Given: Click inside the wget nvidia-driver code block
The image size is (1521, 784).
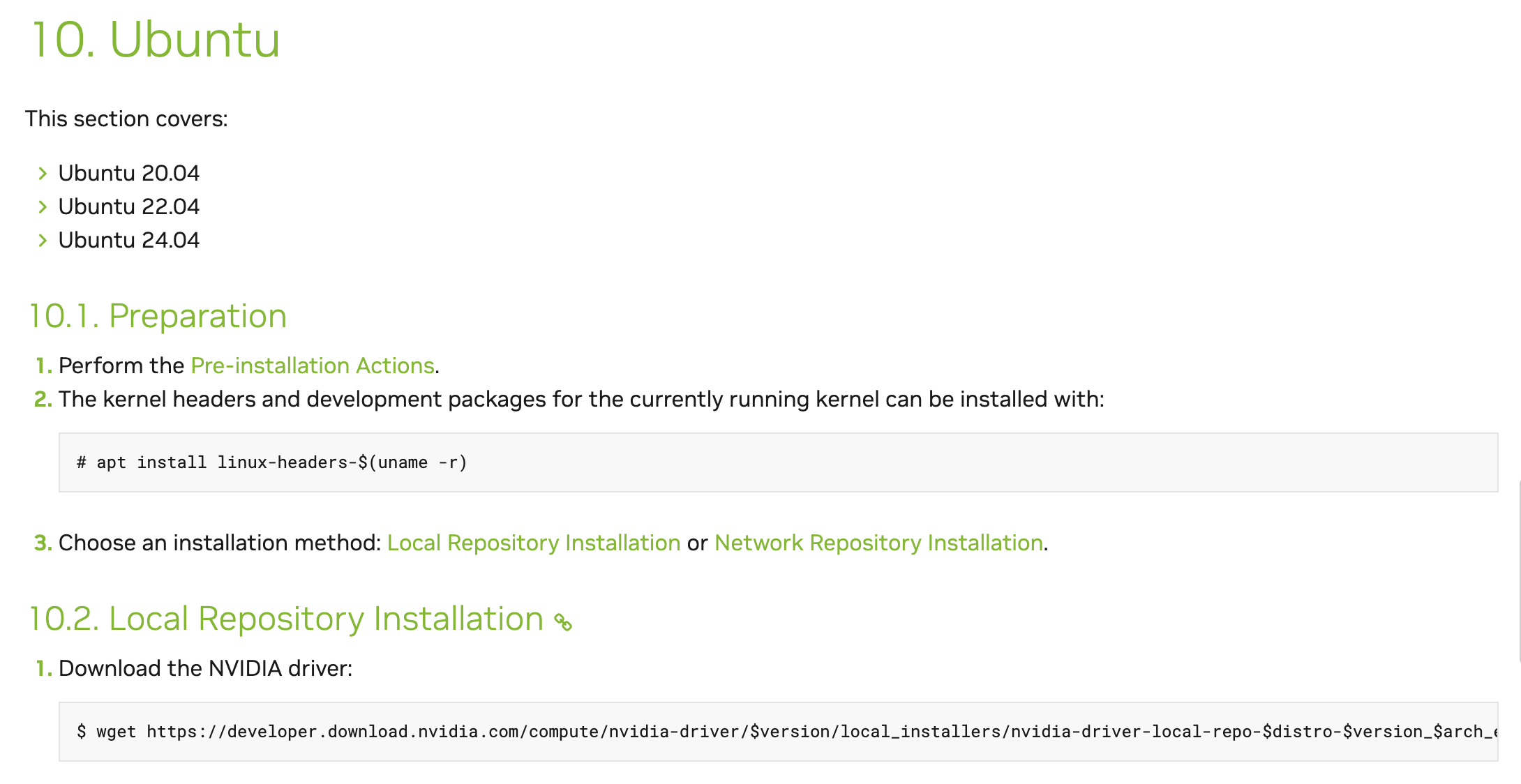Looking at the screenshot, I should tap(778, 732).
